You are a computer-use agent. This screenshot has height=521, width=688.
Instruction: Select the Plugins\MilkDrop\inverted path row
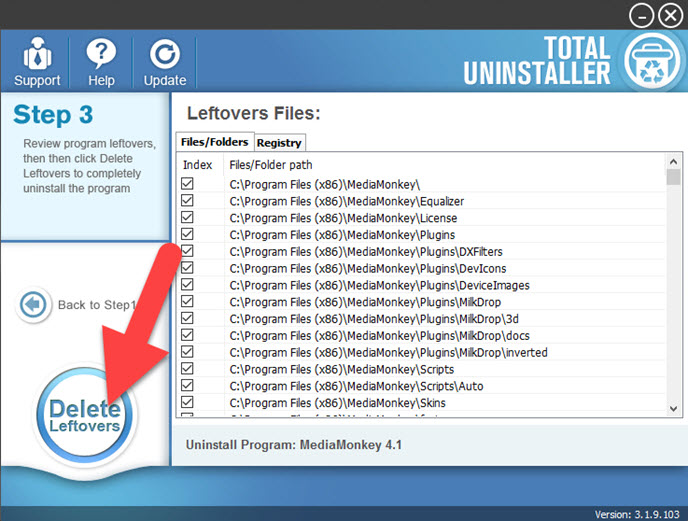pos(388,353)
